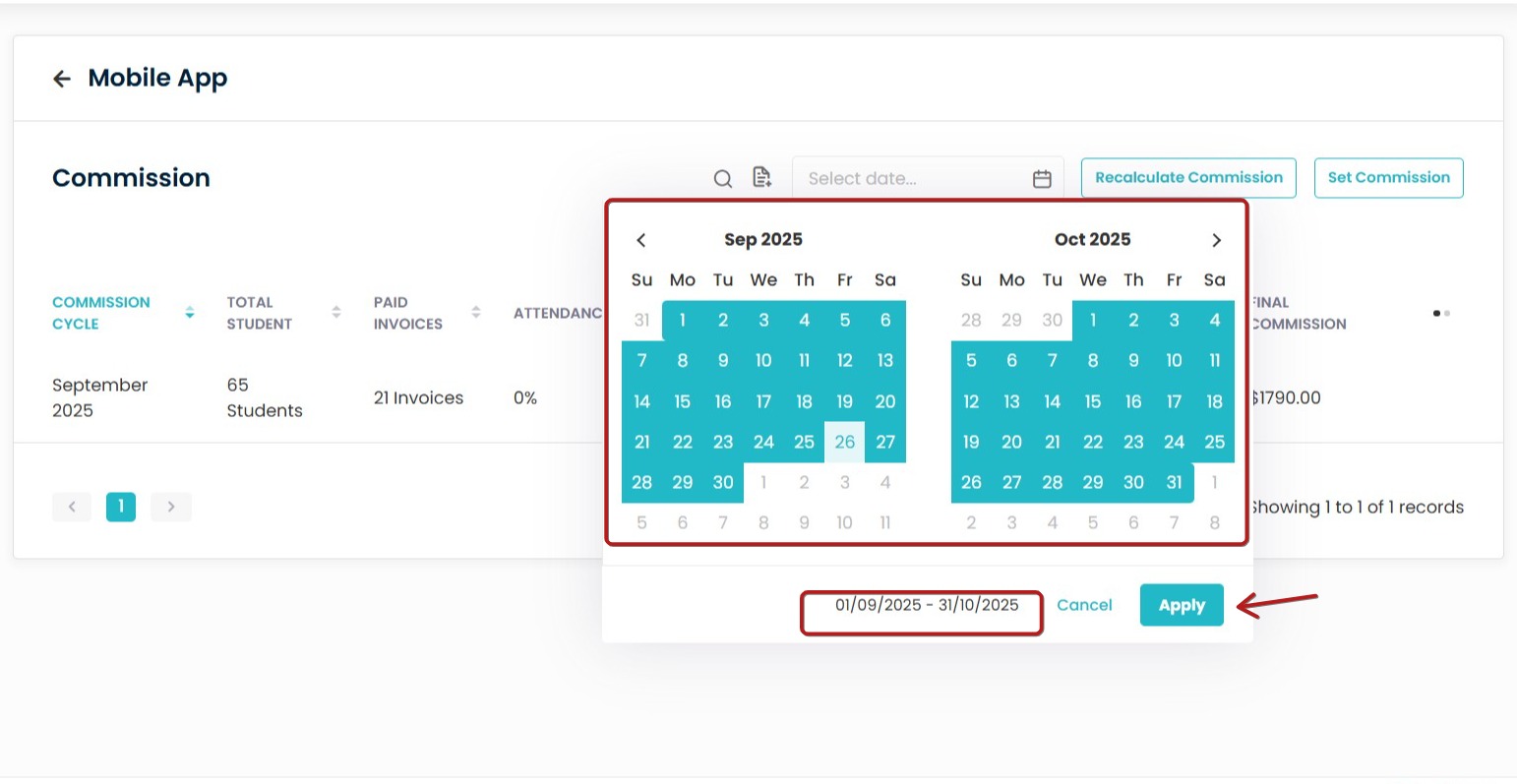Choose September 1 as the date

[683, 320]
